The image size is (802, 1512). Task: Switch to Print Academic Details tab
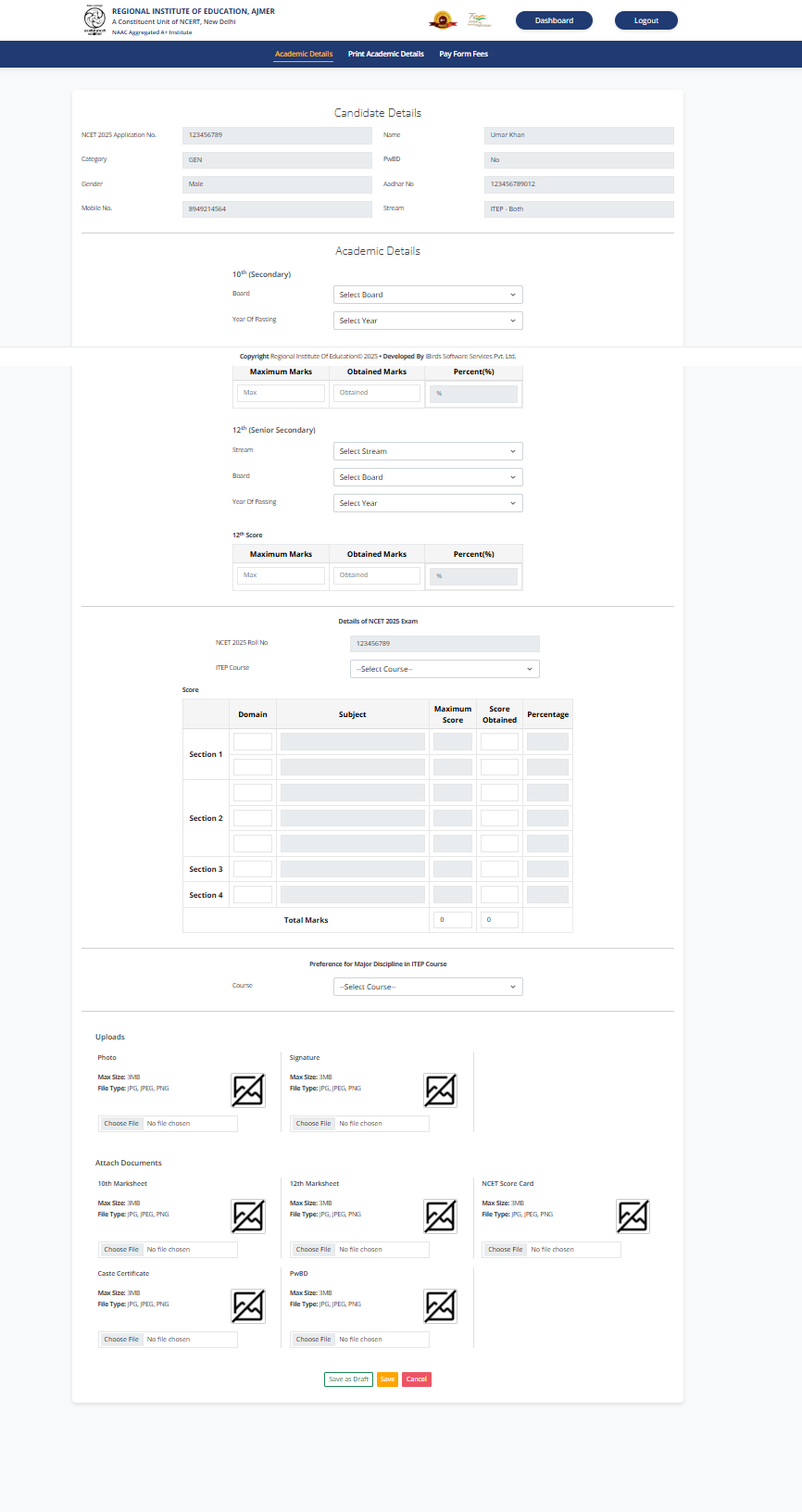(385, 54)
